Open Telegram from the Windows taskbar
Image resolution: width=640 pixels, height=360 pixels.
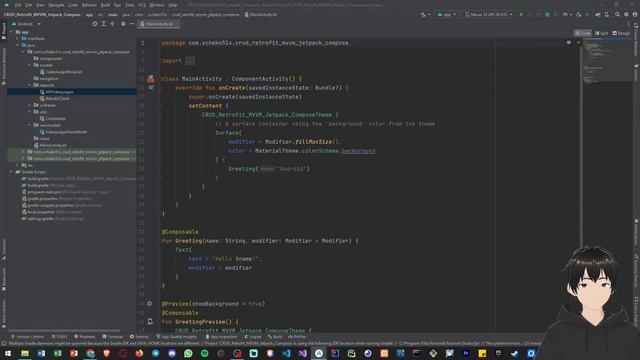[156, 353]
